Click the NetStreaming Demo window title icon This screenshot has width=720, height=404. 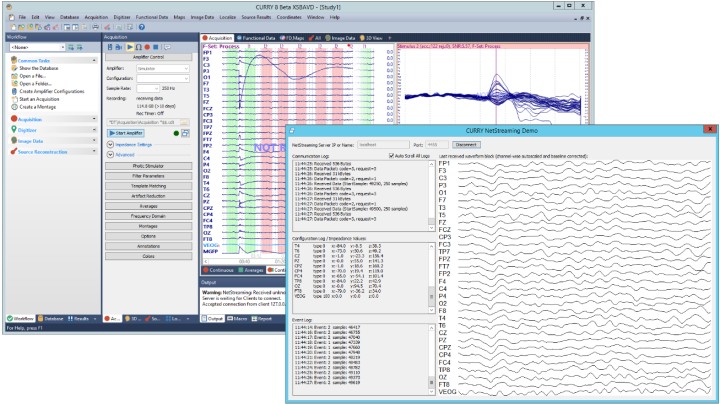tap(292, 130)
